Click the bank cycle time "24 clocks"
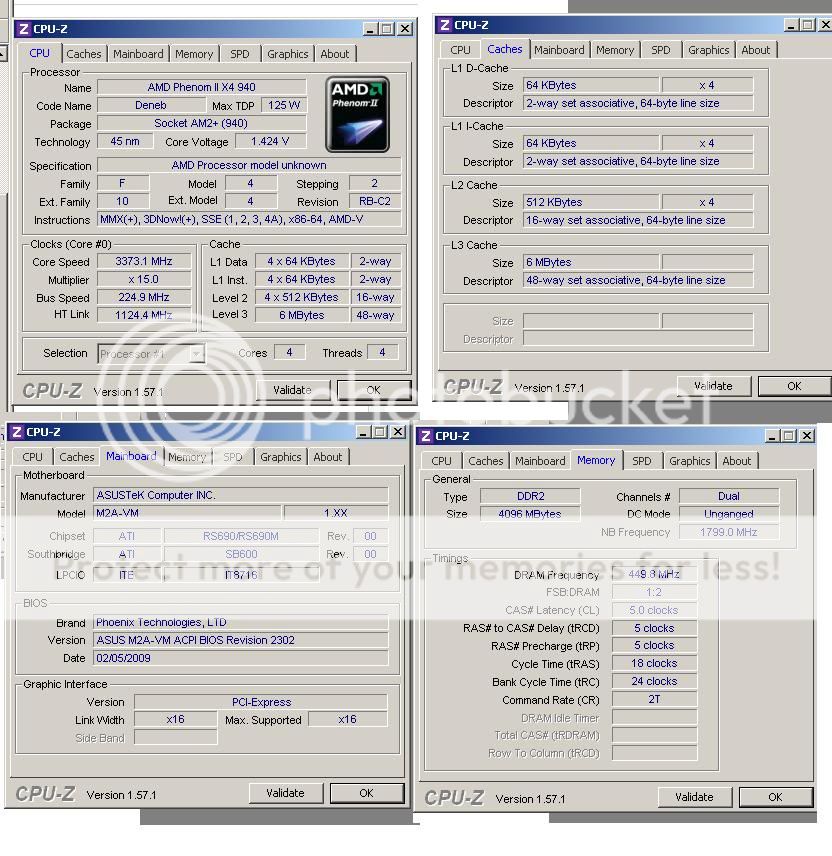 coord(655,681)
